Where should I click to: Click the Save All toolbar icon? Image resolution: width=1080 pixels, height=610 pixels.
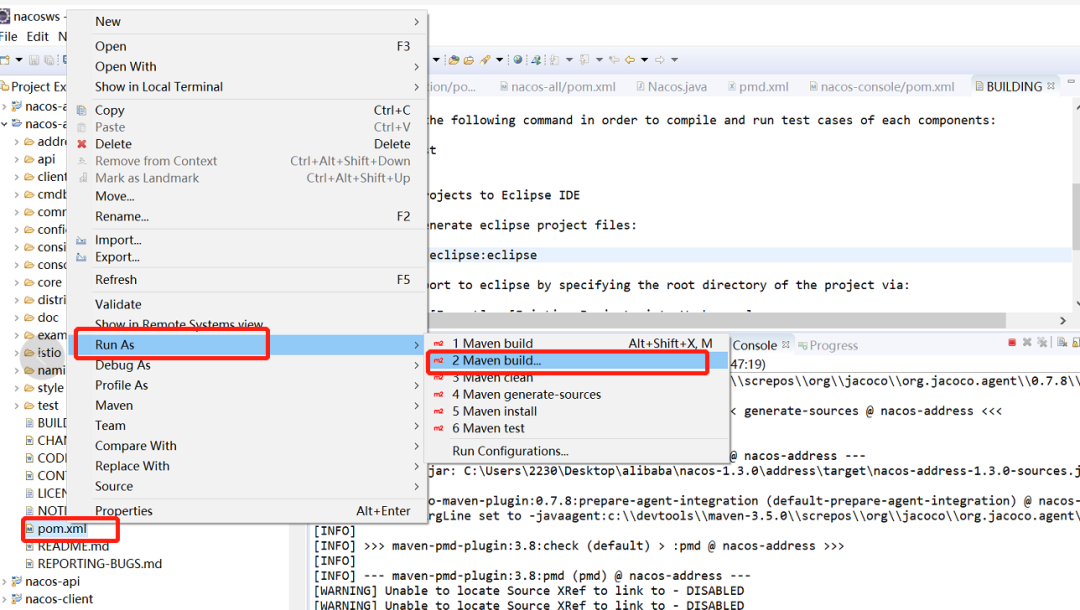49,60
